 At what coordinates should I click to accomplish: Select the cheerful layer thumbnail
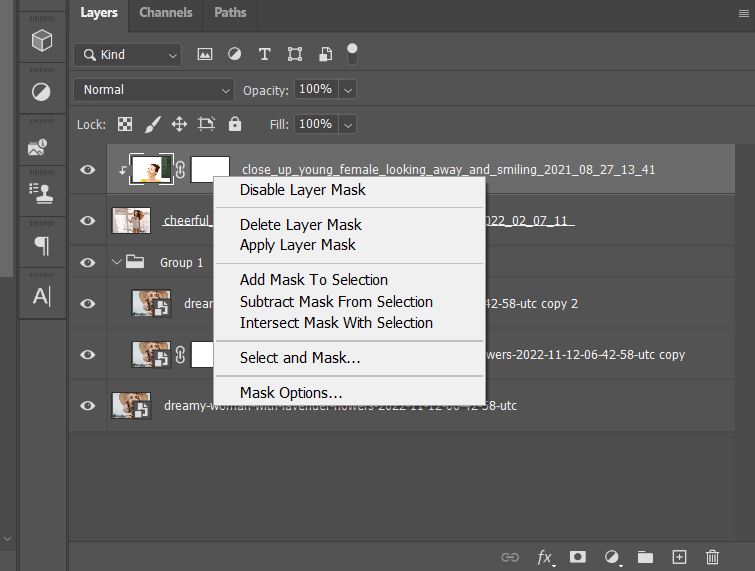pyautogui.click(x=131, y=221)
